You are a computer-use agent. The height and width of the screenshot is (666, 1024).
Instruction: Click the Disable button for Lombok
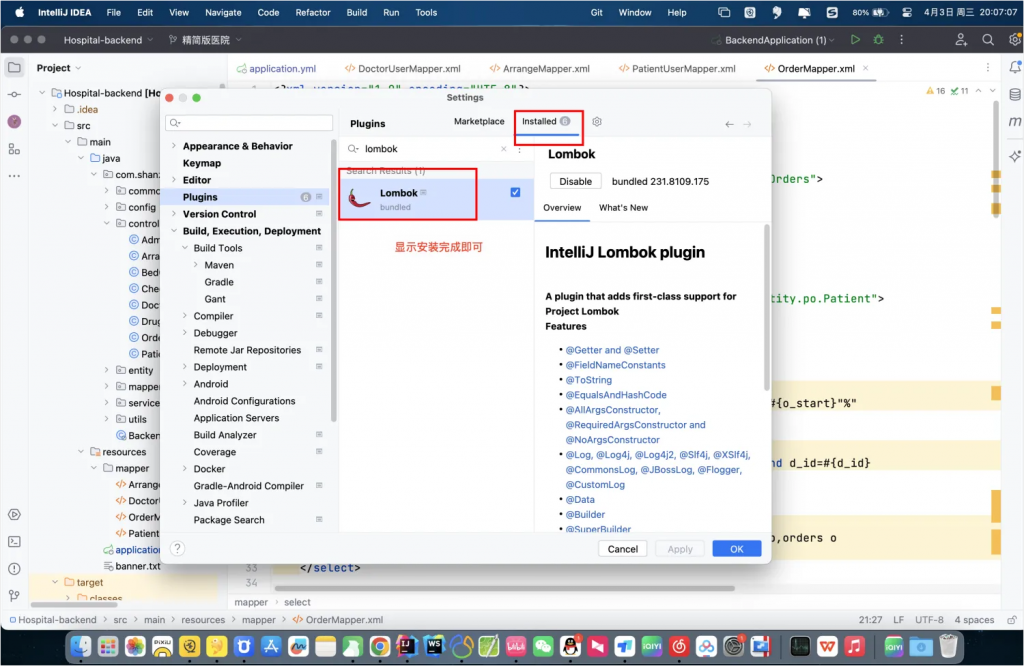(x=575, y=182)
